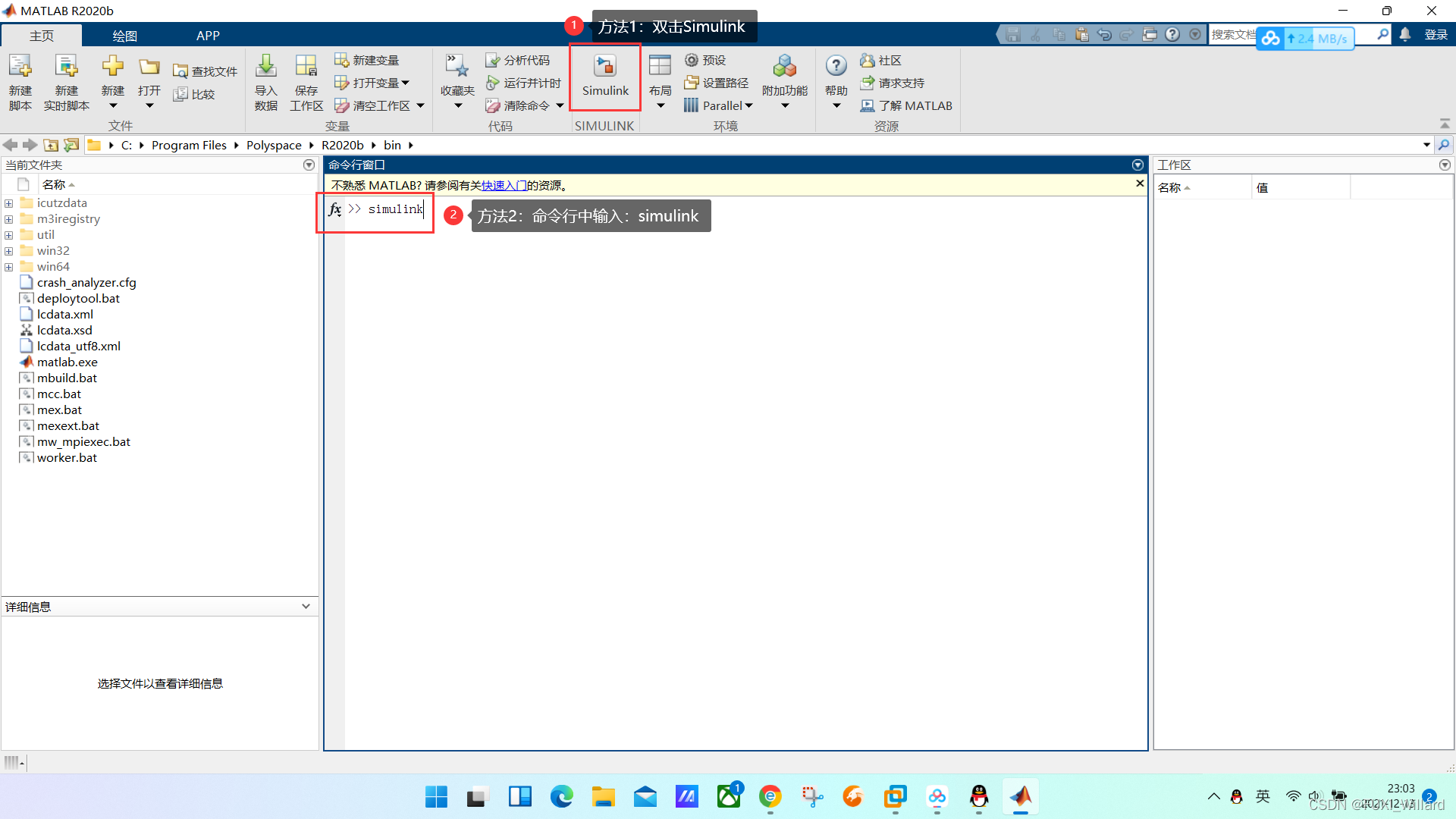
Task: Collapse the Details panel (详细信息)
Action: coord(306,607)
